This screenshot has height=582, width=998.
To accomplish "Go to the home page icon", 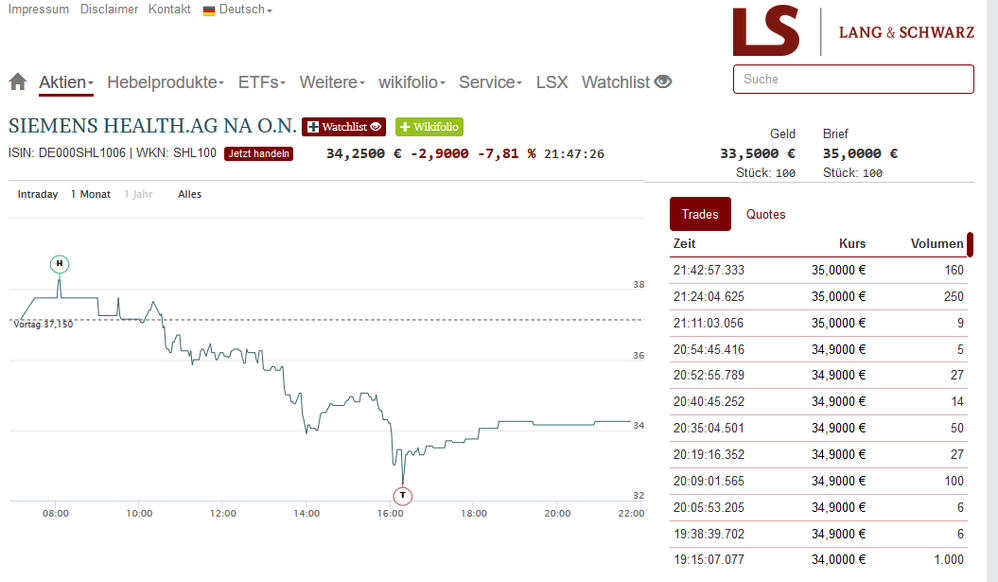I will [18, 82].
